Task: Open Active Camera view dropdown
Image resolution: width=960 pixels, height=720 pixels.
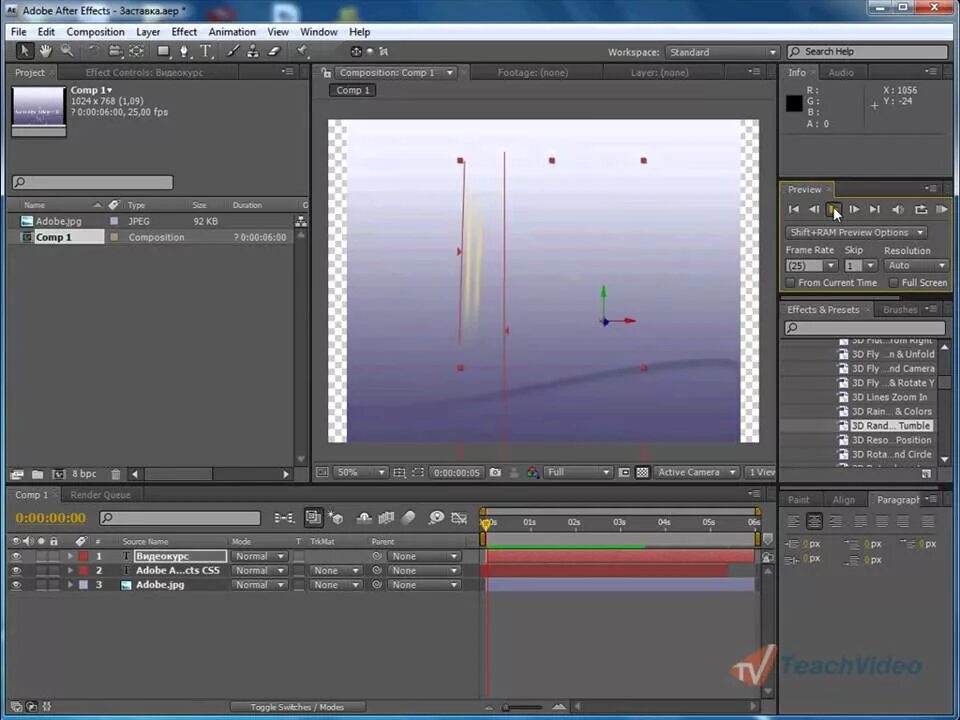Action: 696,473
